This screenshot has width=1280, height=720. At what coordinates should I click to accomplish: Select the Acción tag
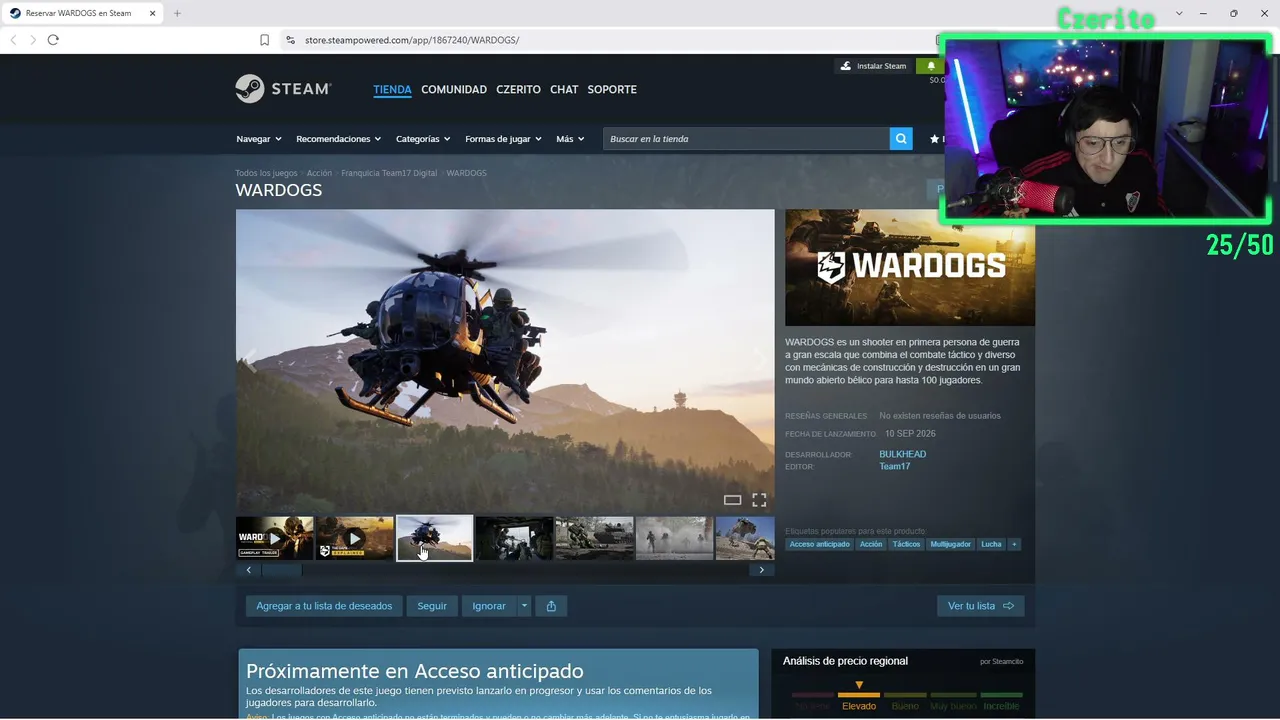(x=871, y=544)
